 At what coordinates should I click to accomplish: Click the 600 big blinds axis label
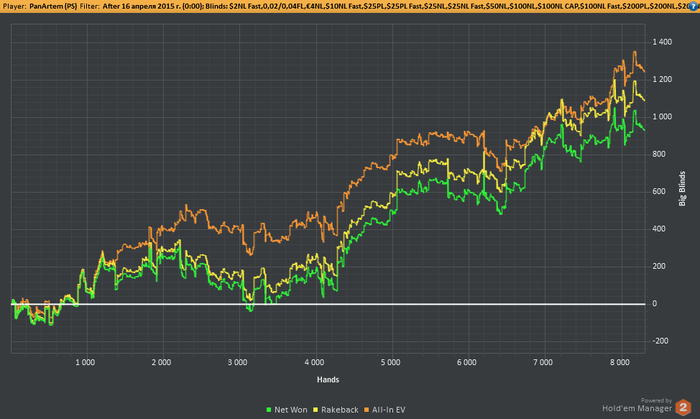coord(659,191)
